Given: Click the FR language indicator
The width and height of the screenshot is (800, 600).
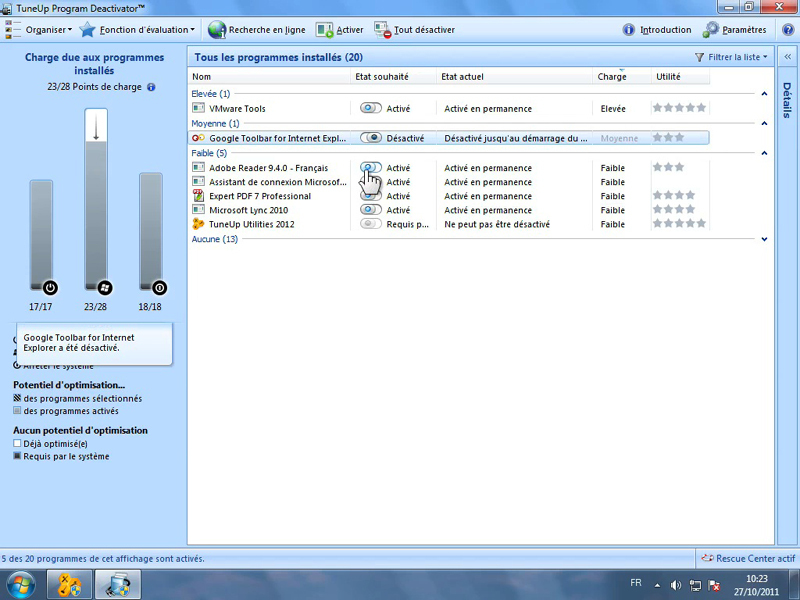Looking at the screenshot, I should pos(636,583).
